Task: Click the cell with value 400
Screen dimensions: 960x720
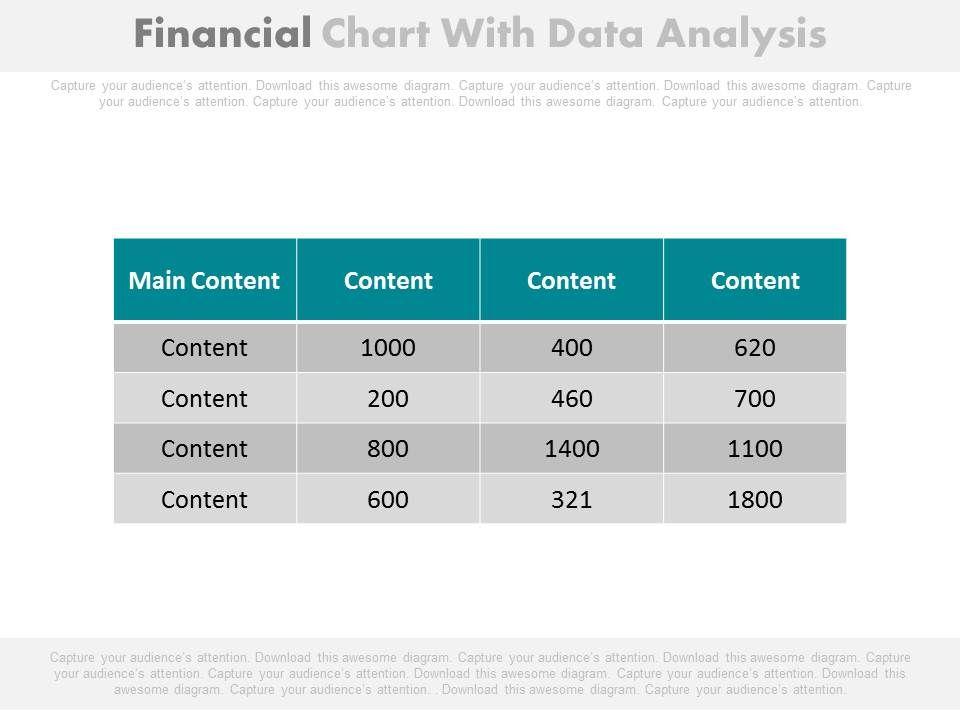Action: pos(571,348)
